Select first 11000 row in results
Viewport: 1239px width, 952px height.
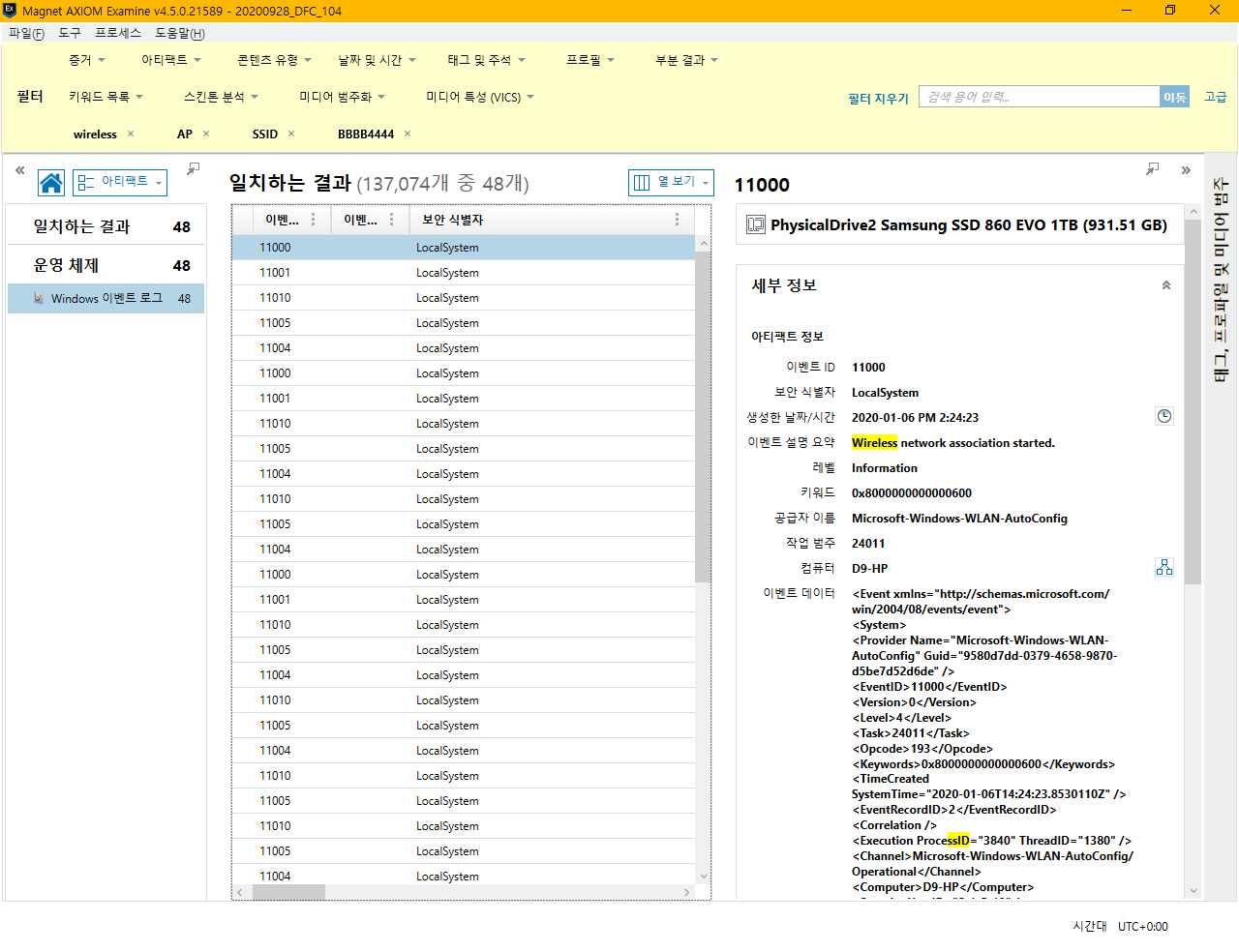pyautogui.click(x=464, y=247)
